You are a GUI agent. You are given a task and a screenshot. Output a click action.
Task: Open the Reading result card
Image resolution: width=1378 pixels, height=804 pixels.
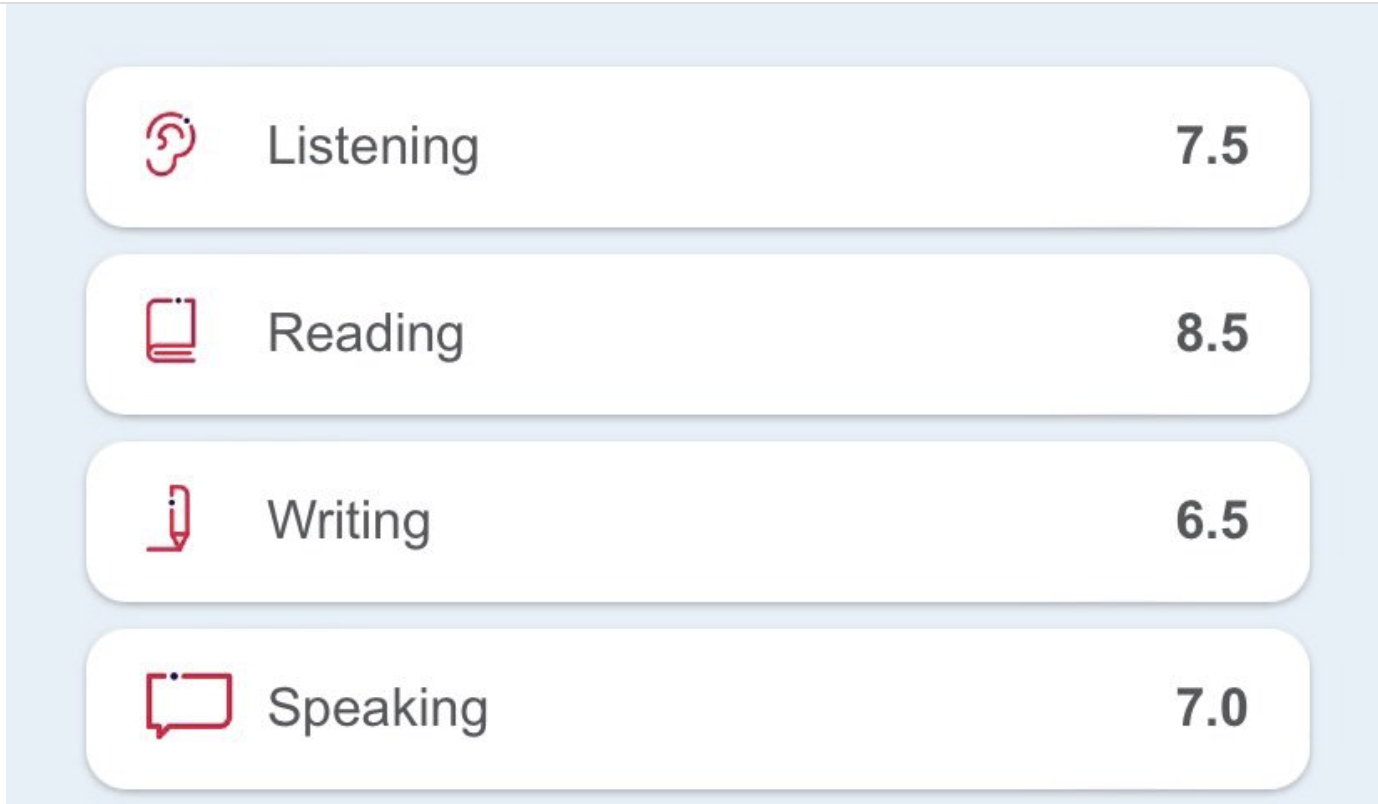(697, 334)
